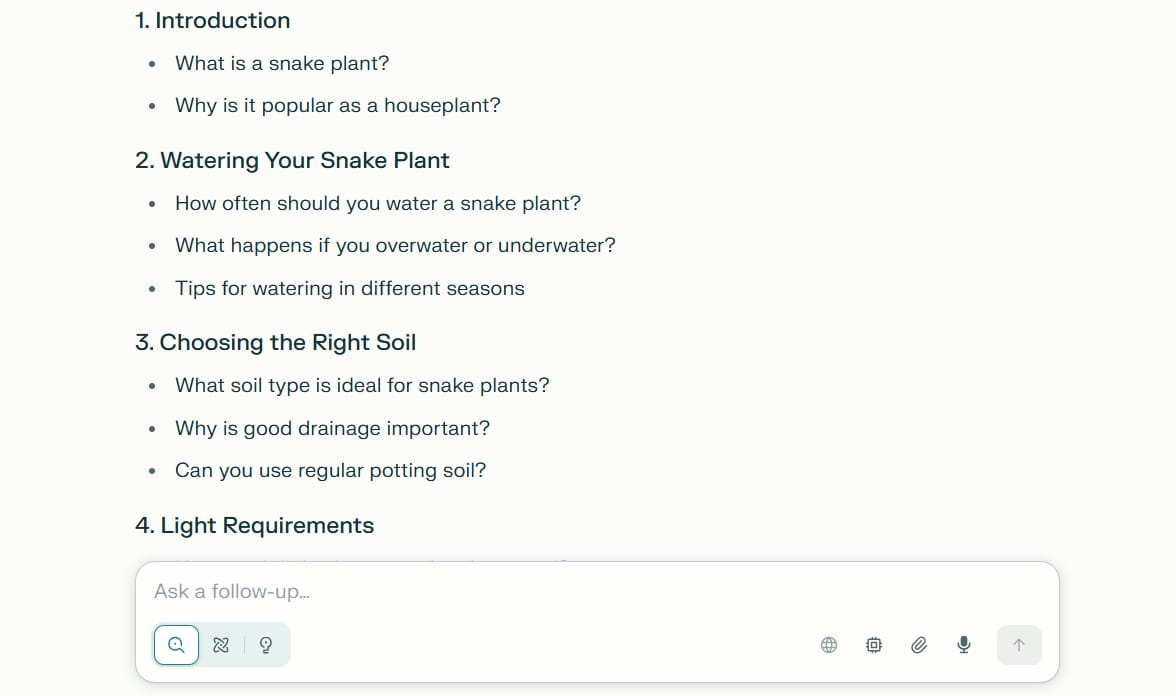The height and width of the screenshot is (696, 1176).
Task: Click "Why is it popular as a houseplant?"
Action: coord(337,105)
